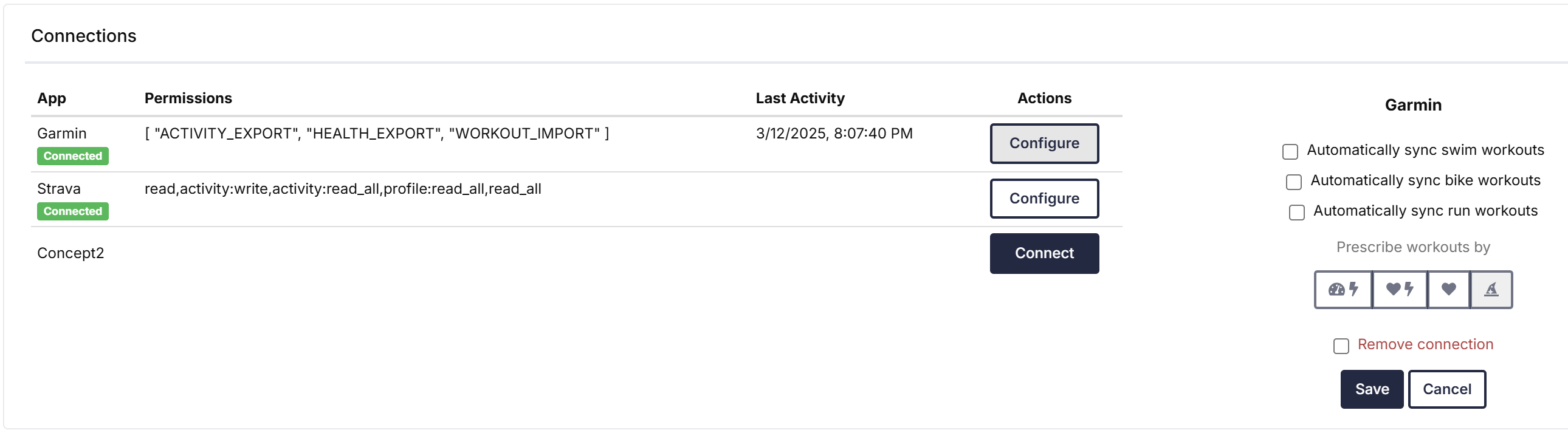
Task: Click the Connected badge under Garmin
Action: tap(72, 156)
